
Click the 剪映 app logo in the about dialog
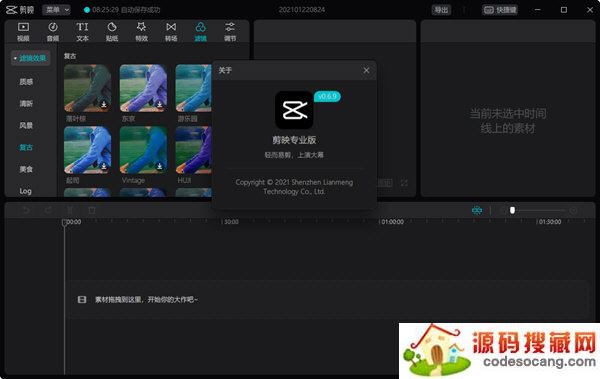pos(294,110)
